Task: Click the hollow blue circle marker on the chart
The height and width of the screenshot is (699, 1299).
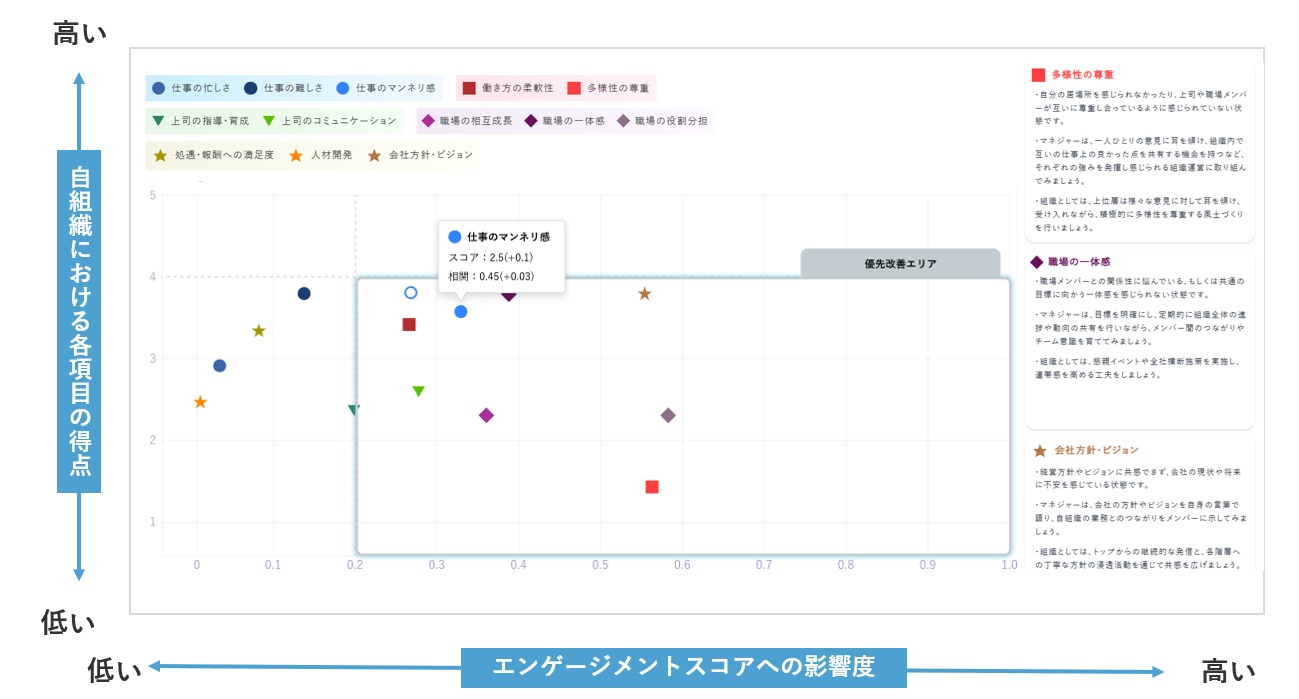Action: tap(410, 293)
